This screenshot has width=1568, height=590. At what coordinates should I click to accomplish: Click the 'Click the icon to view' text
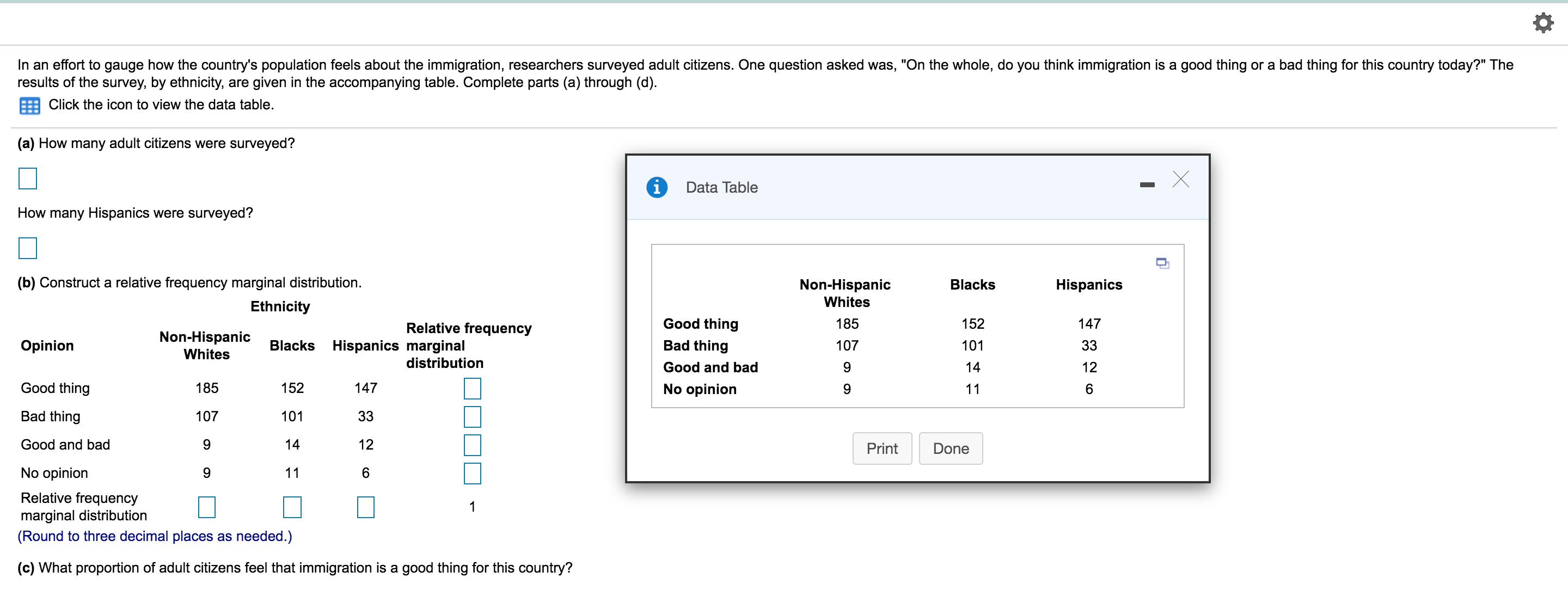[x=161, y=105]
